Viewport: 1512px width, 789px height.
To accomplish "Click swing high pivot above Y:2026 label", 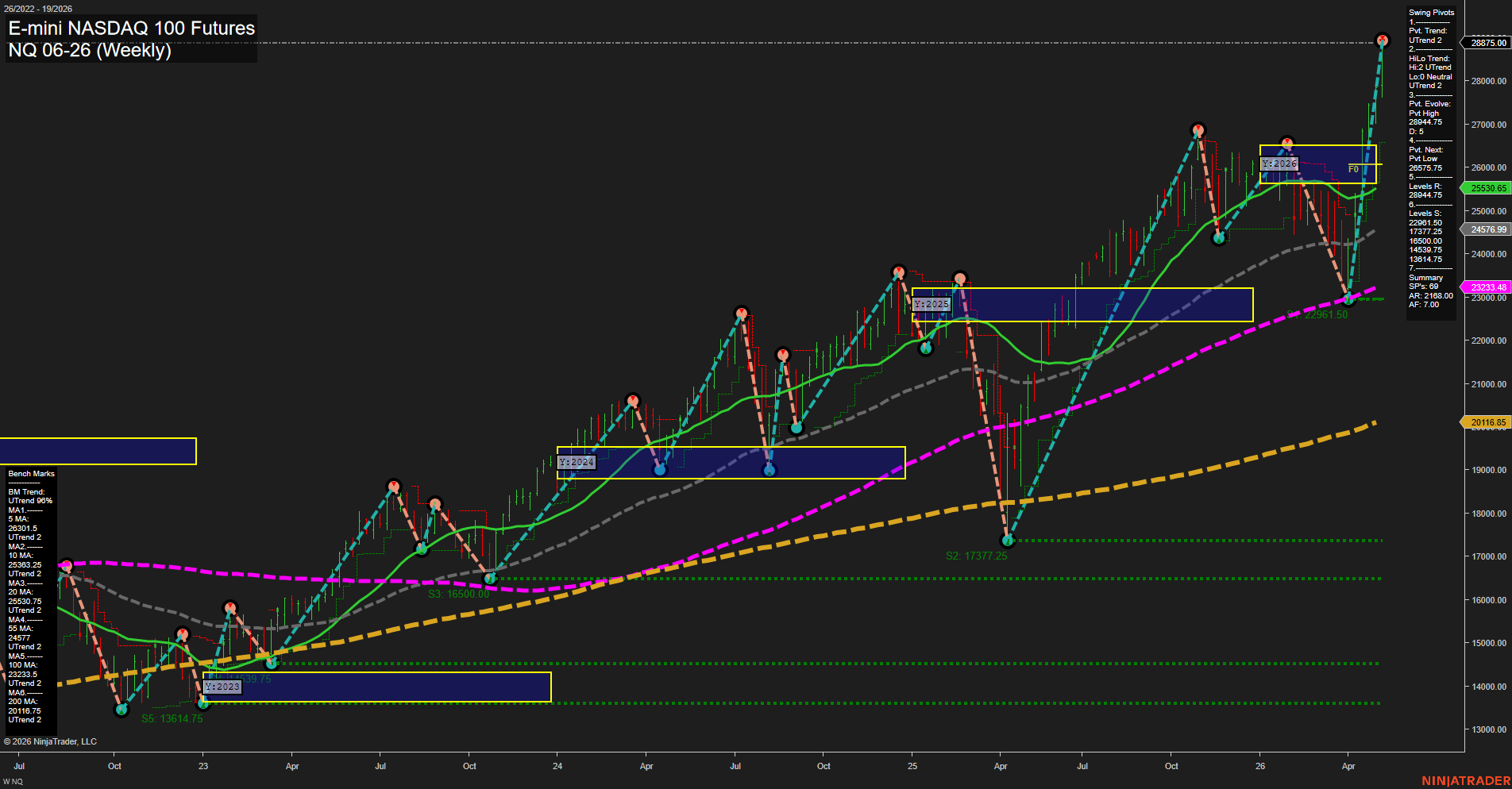I will click(1287, 144).
